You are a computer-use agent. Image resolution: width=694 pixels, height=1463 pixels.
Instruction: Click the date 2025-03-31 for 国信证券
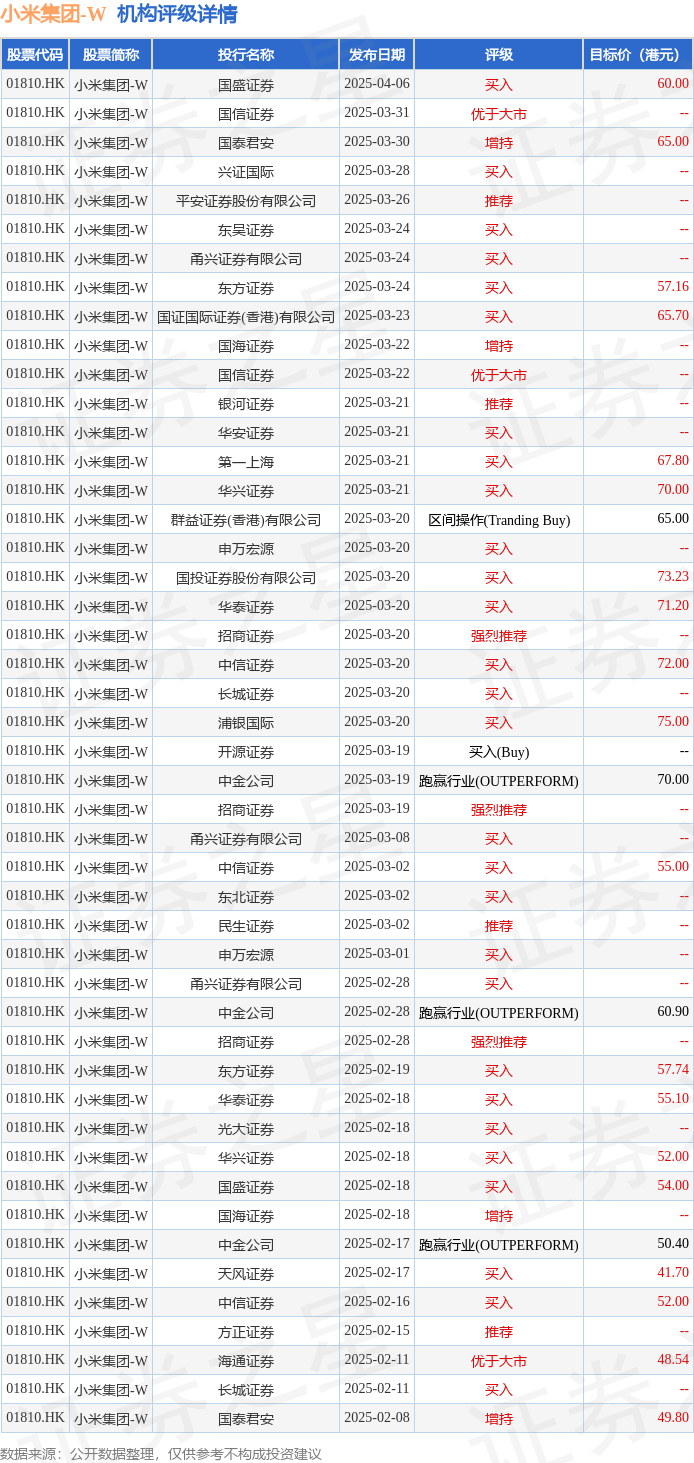pos(377,113)
